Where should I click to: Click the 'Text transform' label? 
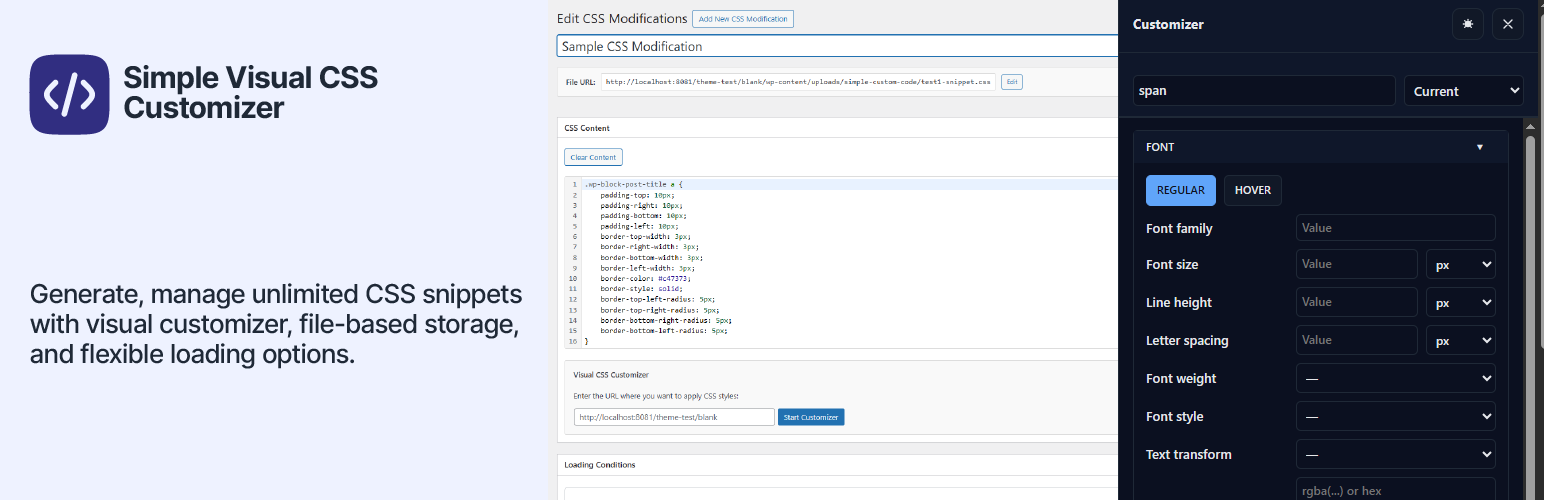tap(1189, 454)
